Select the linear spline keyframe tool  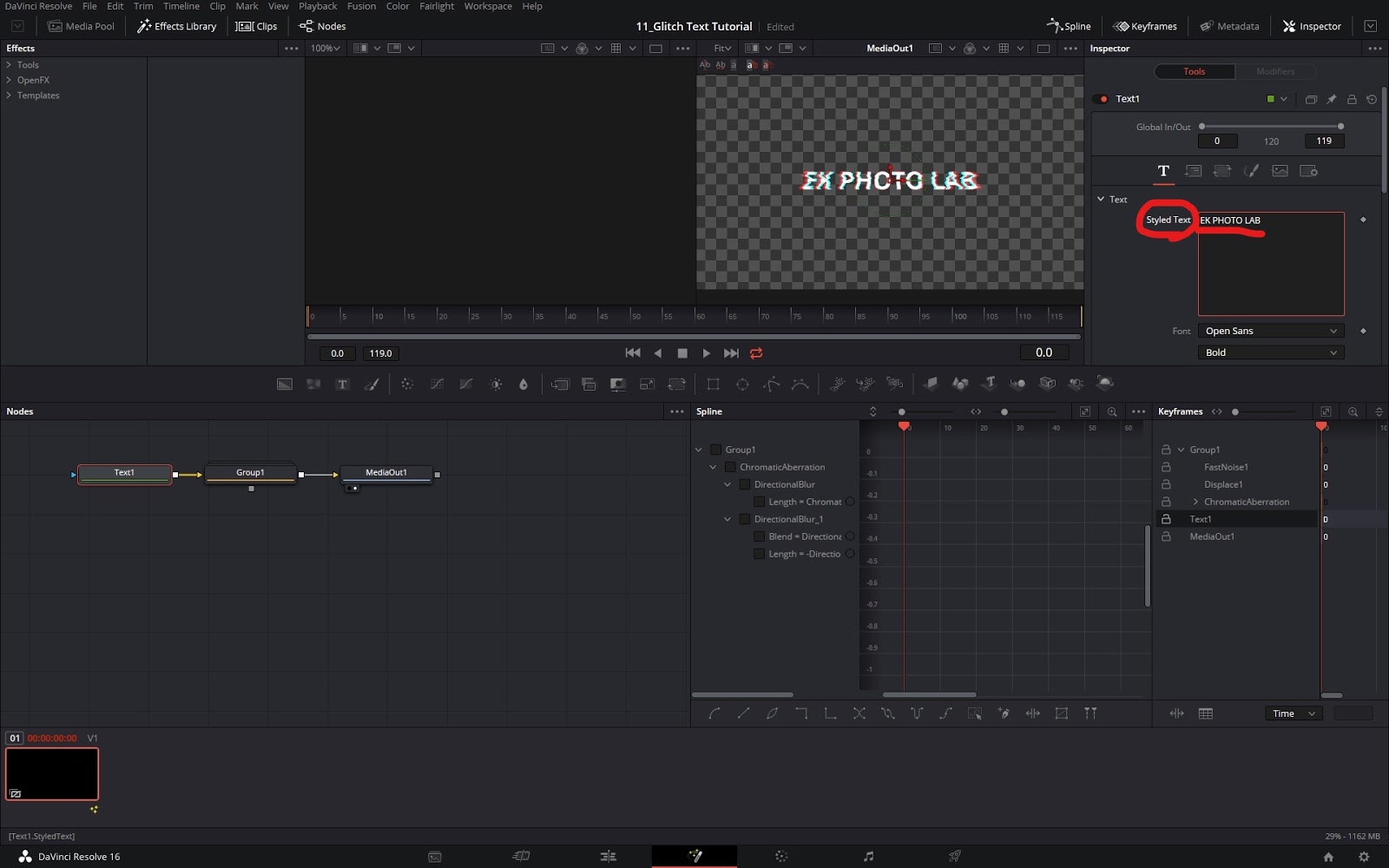[743, 713]
